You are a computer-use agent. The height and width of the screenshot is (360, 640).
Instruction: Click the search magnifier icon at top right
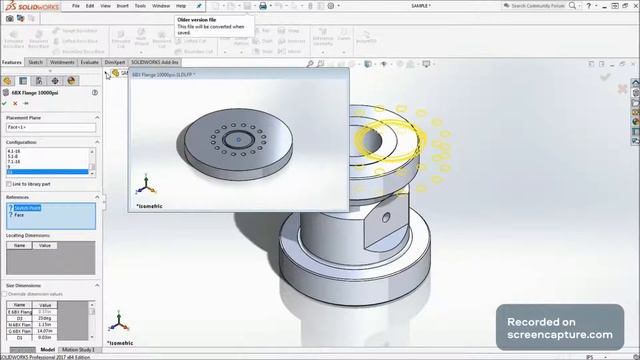[x=572, y=6]
